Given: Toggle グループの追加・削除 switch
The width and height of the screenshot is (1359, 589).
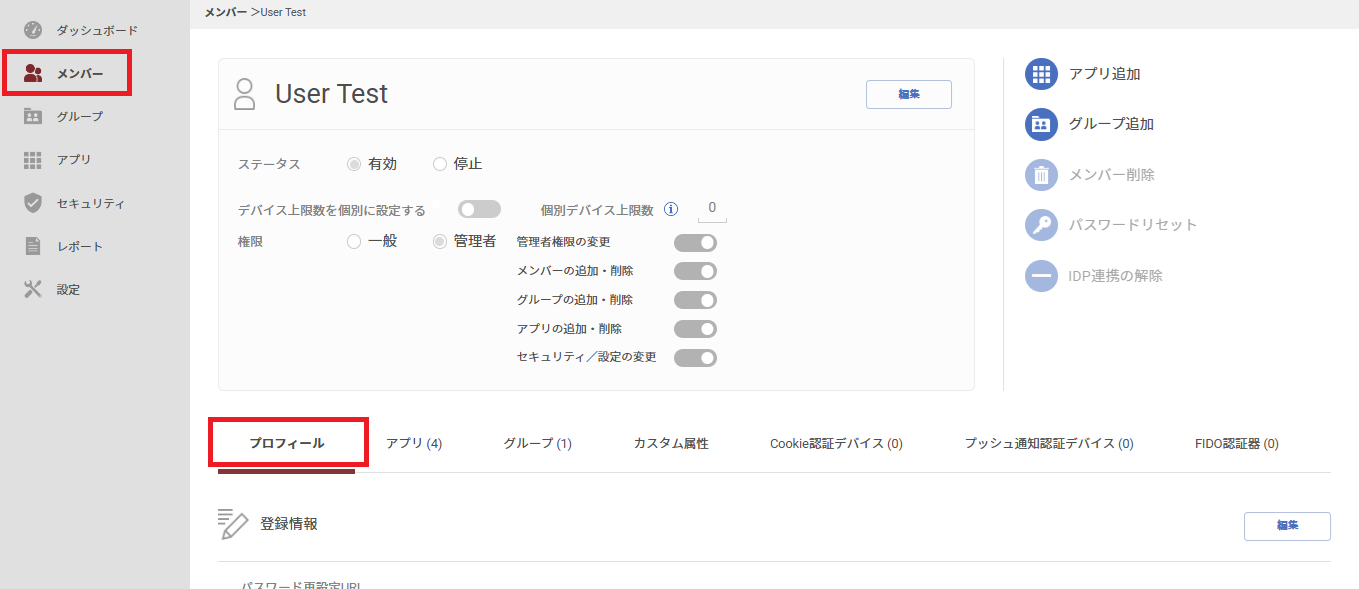Looking at the screenshot, I should point(695,300).
